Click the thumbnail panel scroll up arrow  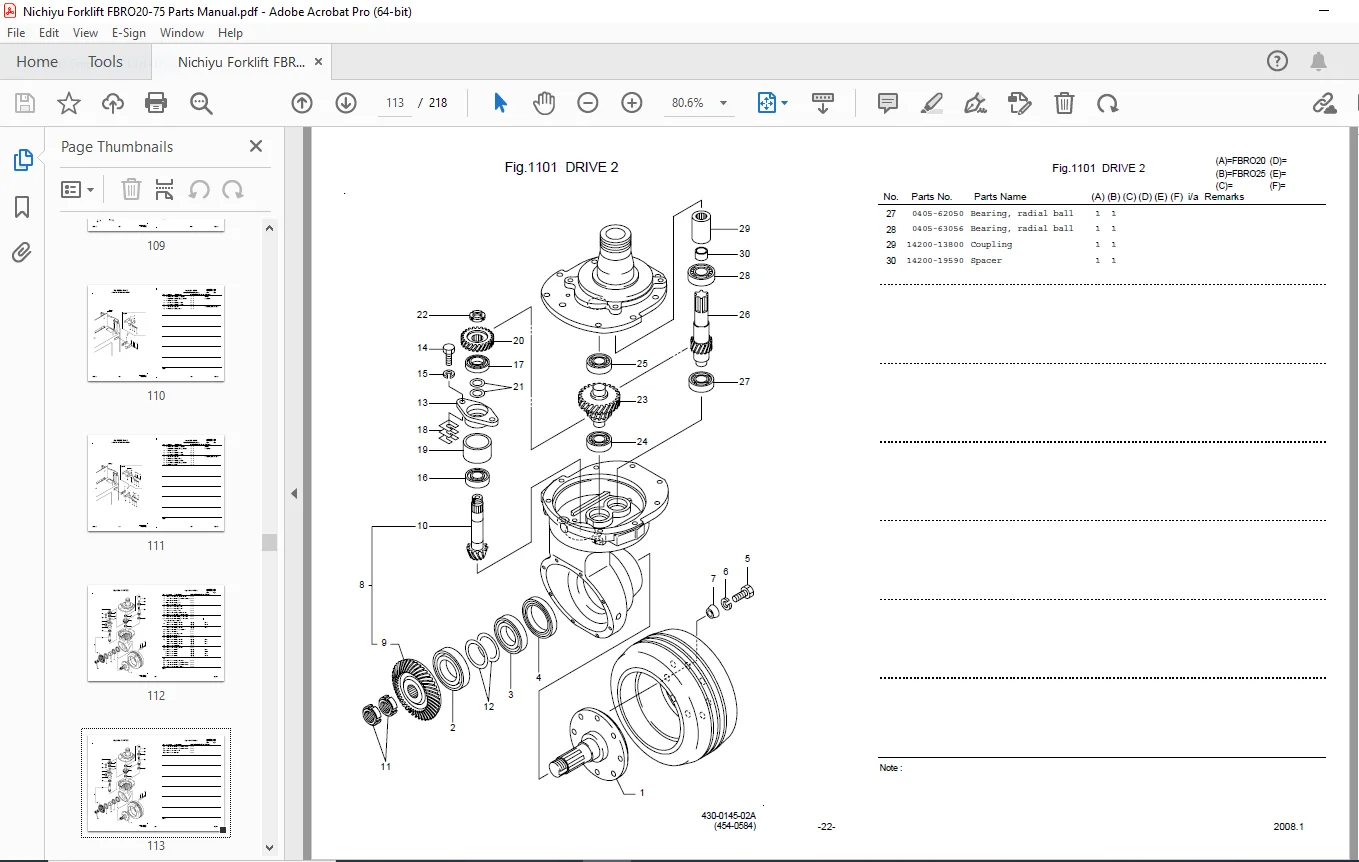269,227
